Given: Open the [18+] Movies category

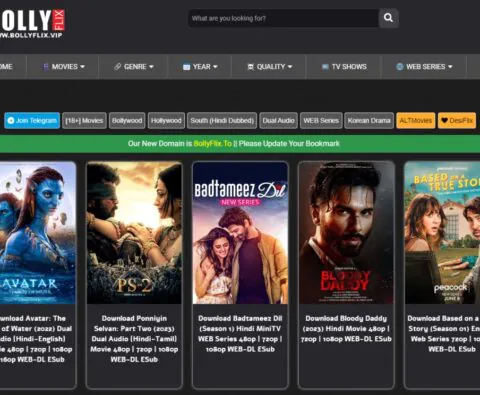Looking at the screenshot, I should point(84,120).
